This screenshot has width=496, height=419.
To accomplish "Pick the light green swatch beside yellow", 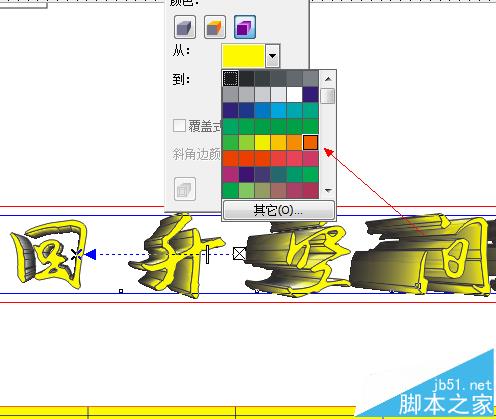I will pos(246,142).
